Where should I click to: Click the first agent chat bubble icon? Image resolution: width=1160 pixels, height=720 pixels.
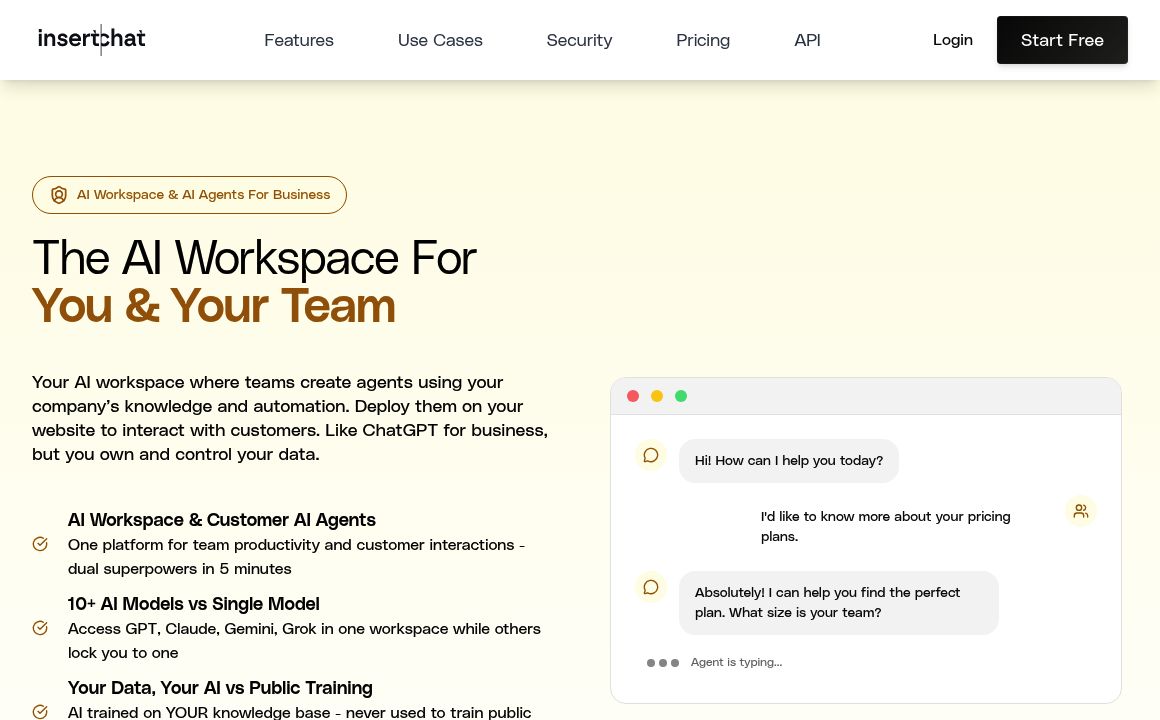tap(651, 455)
